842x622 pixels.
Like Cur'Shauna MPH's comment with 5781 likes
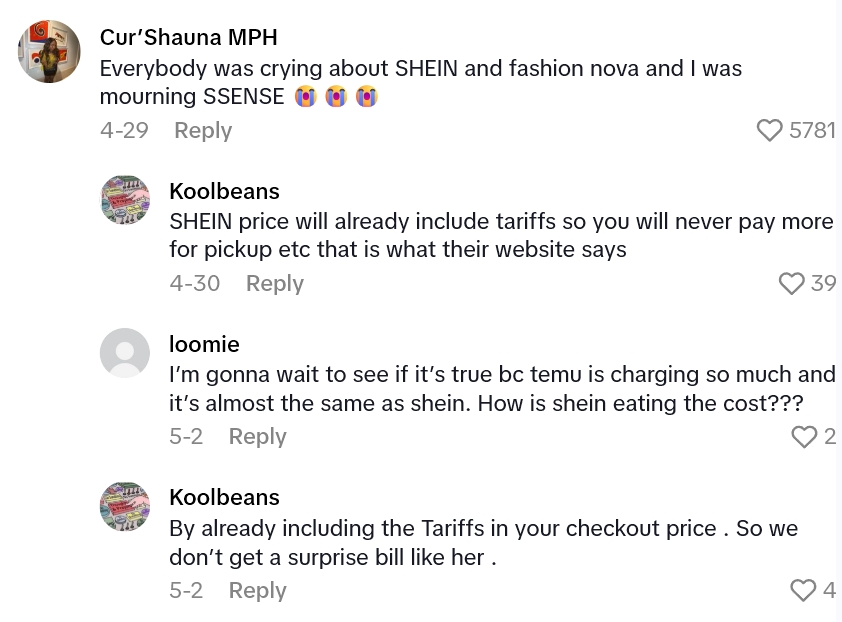click(x=769, y=130)
